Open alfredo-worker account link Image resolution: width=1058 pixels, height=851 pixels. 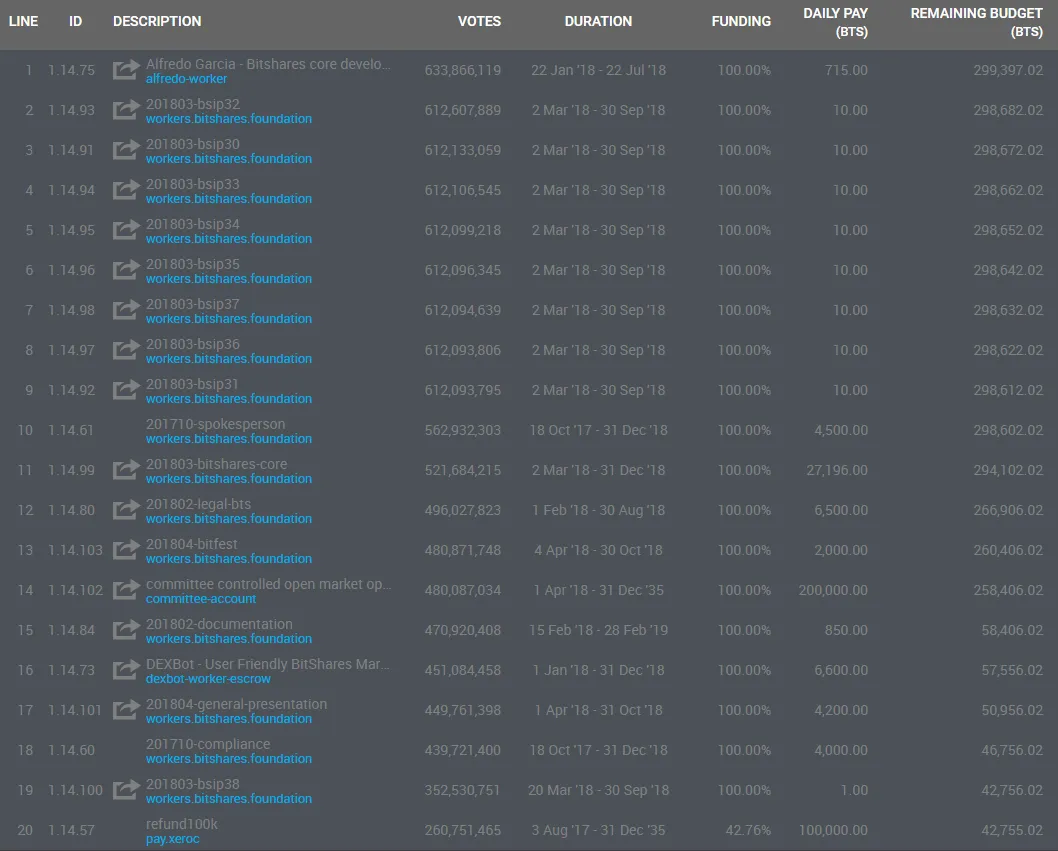(x=186, y=79)
